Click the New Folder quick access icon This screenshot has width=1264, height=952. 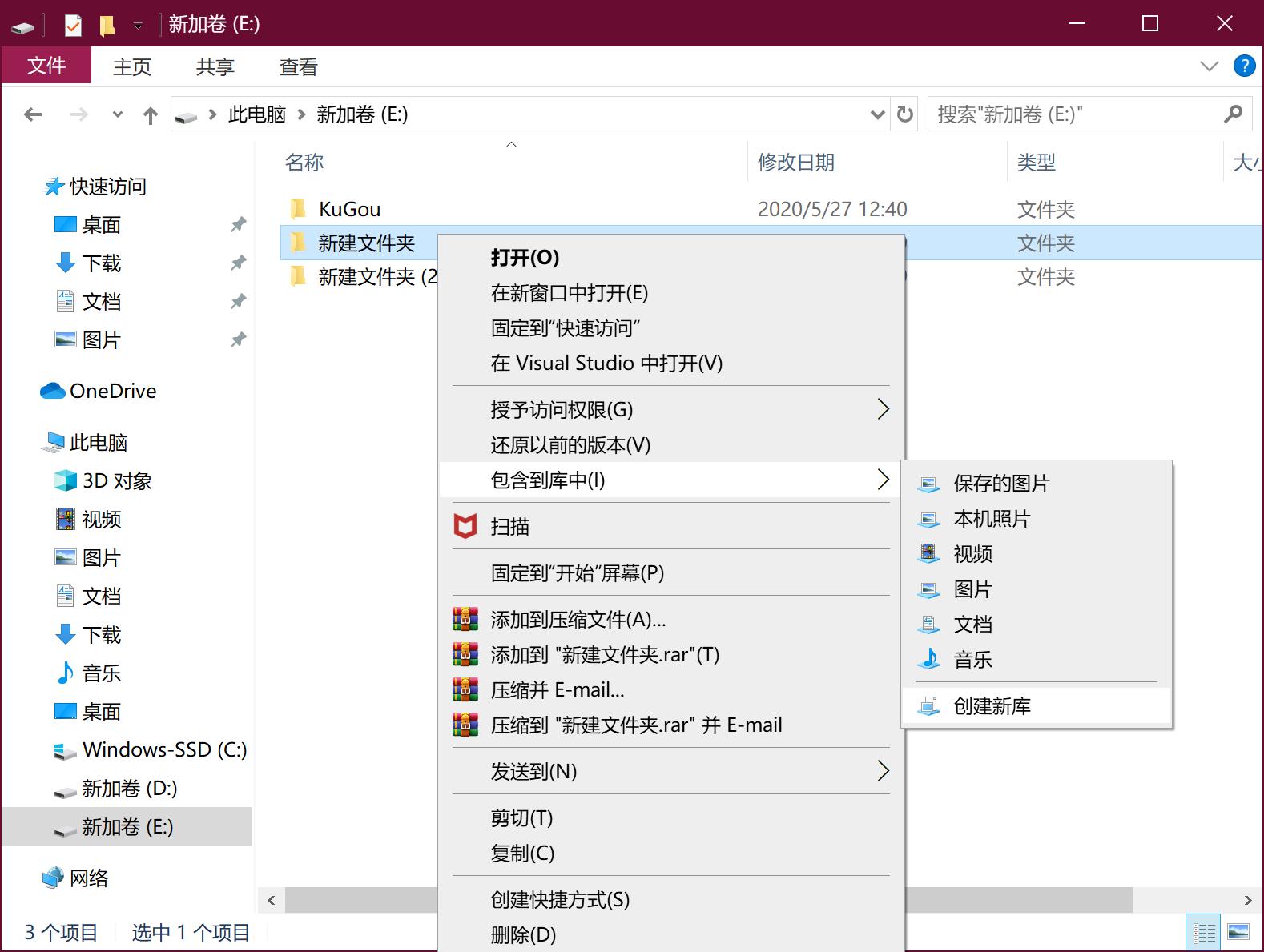[x=107, y=25]
